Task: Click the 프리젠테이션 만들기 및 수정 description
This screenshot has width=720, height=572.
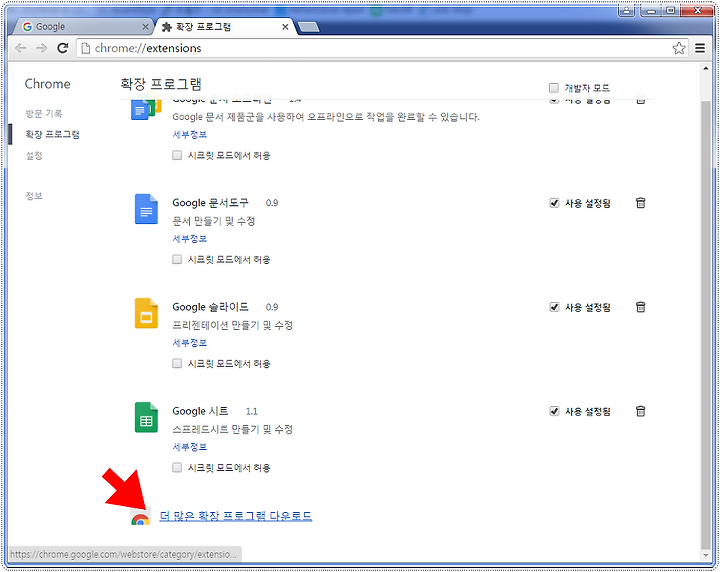Action: click(232, 325)
